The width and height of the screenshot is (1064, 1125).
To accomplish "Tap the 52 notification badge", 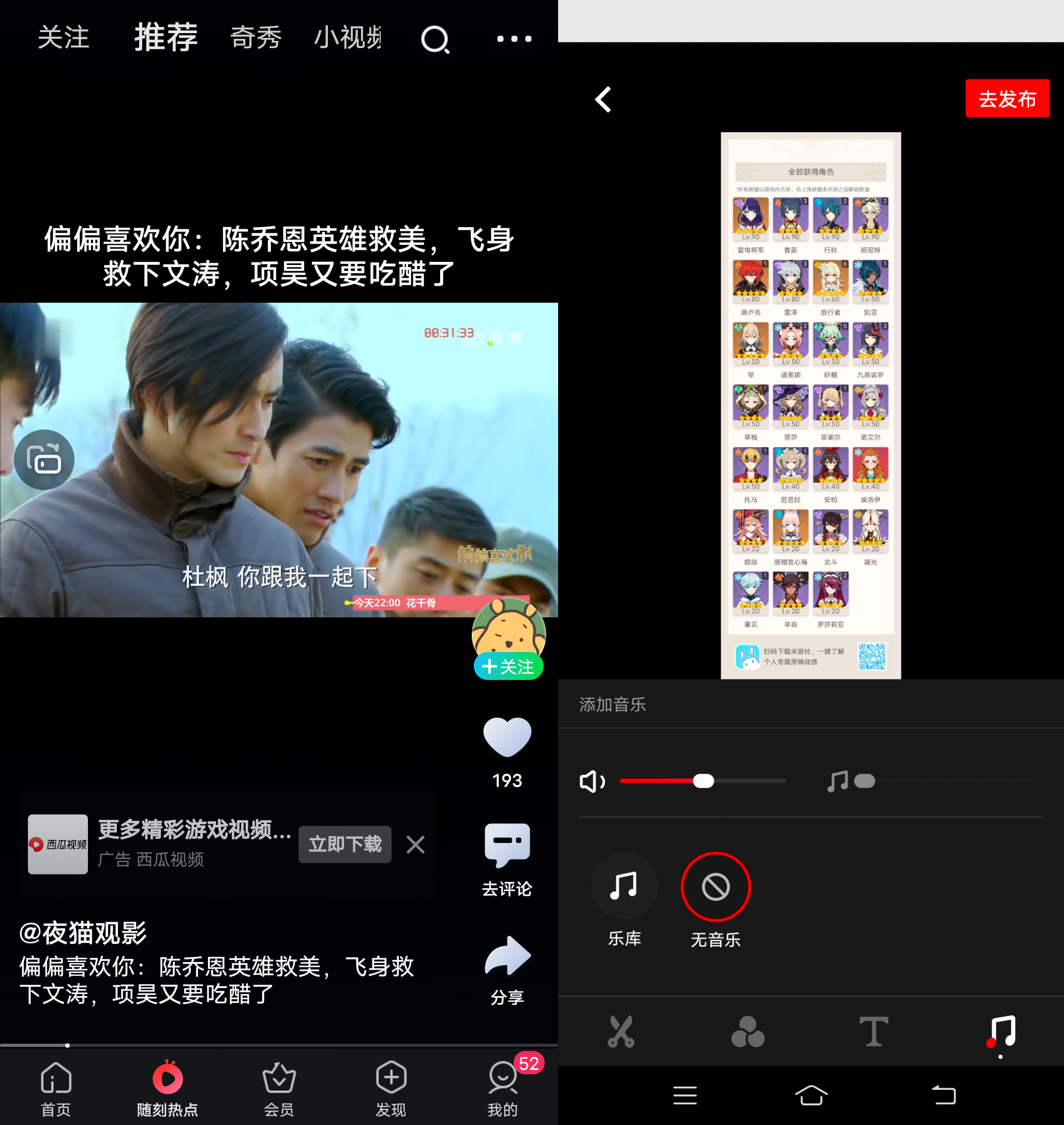I will tap(529, 1063).
